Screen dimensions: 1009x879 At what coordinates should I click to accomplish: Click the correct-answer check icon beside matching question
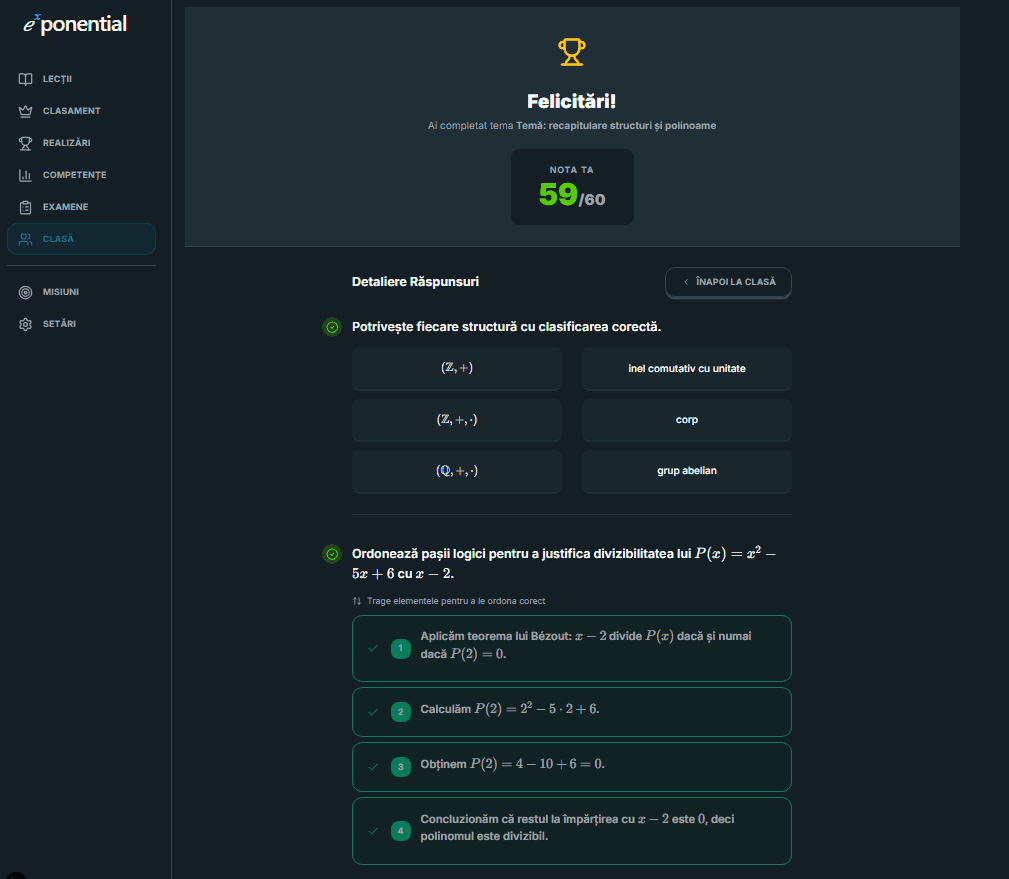pyautogui.click(x=332, y=327)
